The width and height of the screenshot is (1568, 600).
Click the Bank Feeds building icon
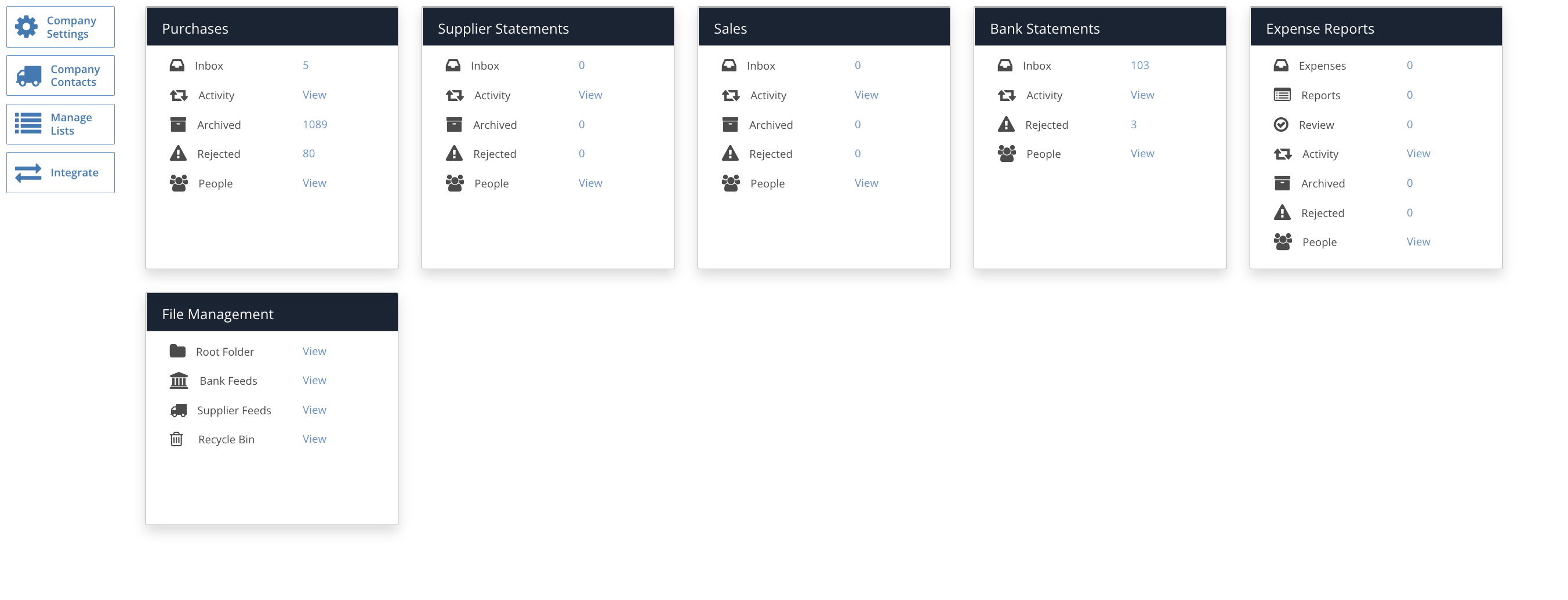pyautogui.click(x=179, y=381)
